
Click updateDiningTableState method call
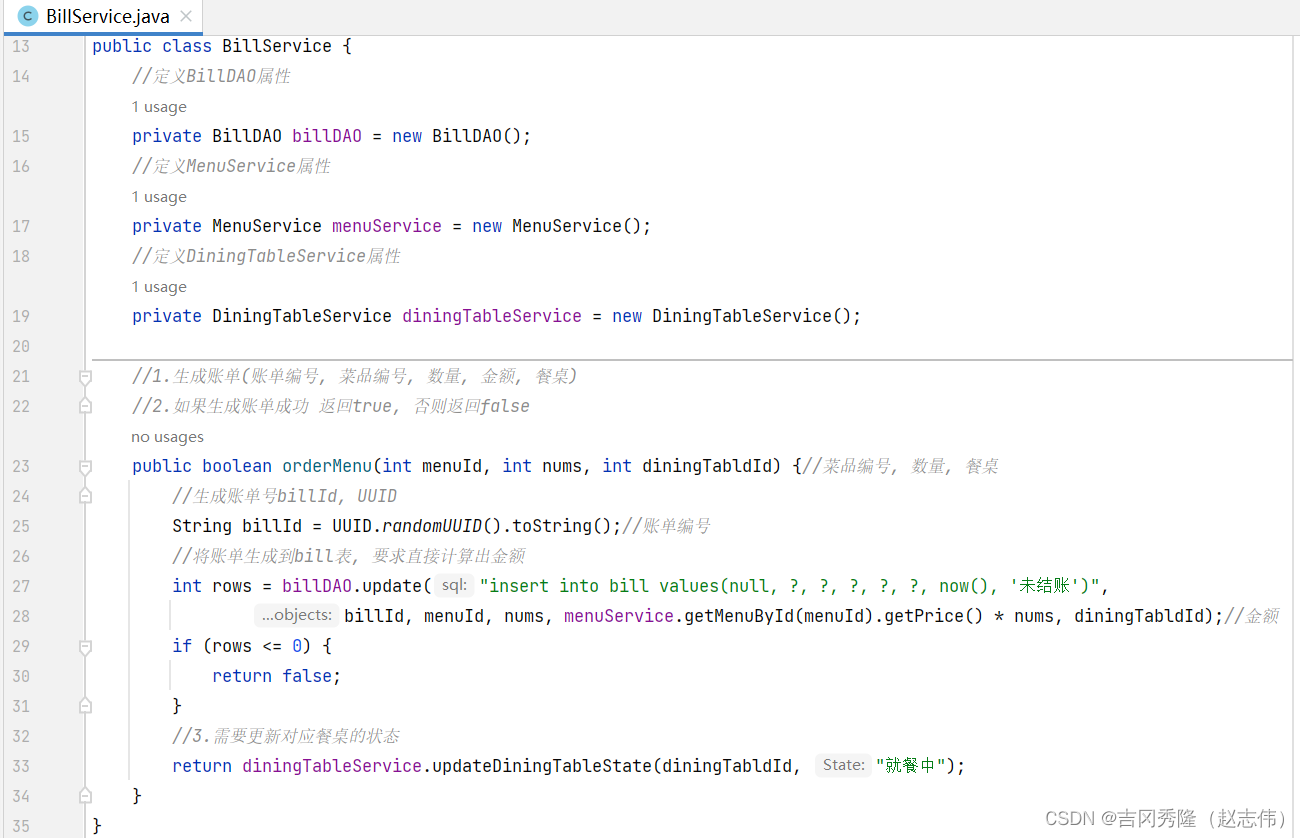542,766
